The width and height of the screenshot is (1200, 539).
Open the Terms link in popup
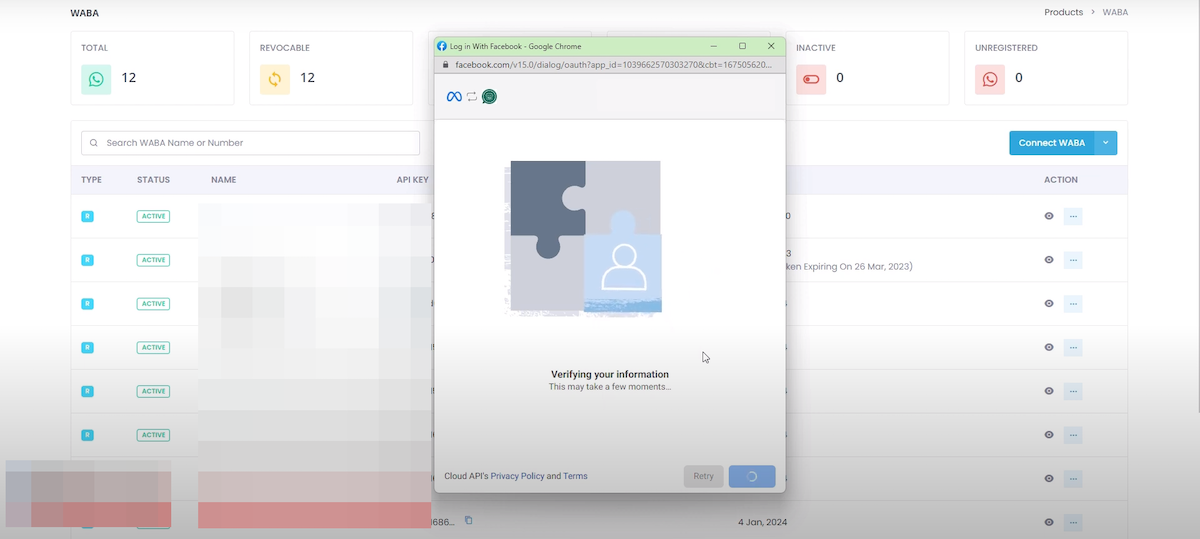coord(575,476)
